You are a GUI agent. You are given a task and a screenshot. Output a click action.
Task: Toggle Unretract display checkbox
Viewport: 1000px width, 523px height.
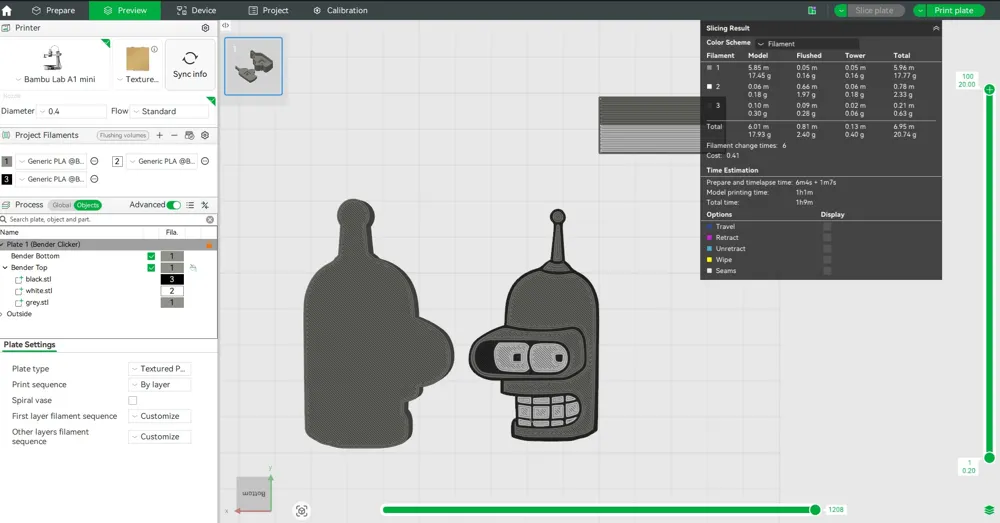(x=827, y=249)
